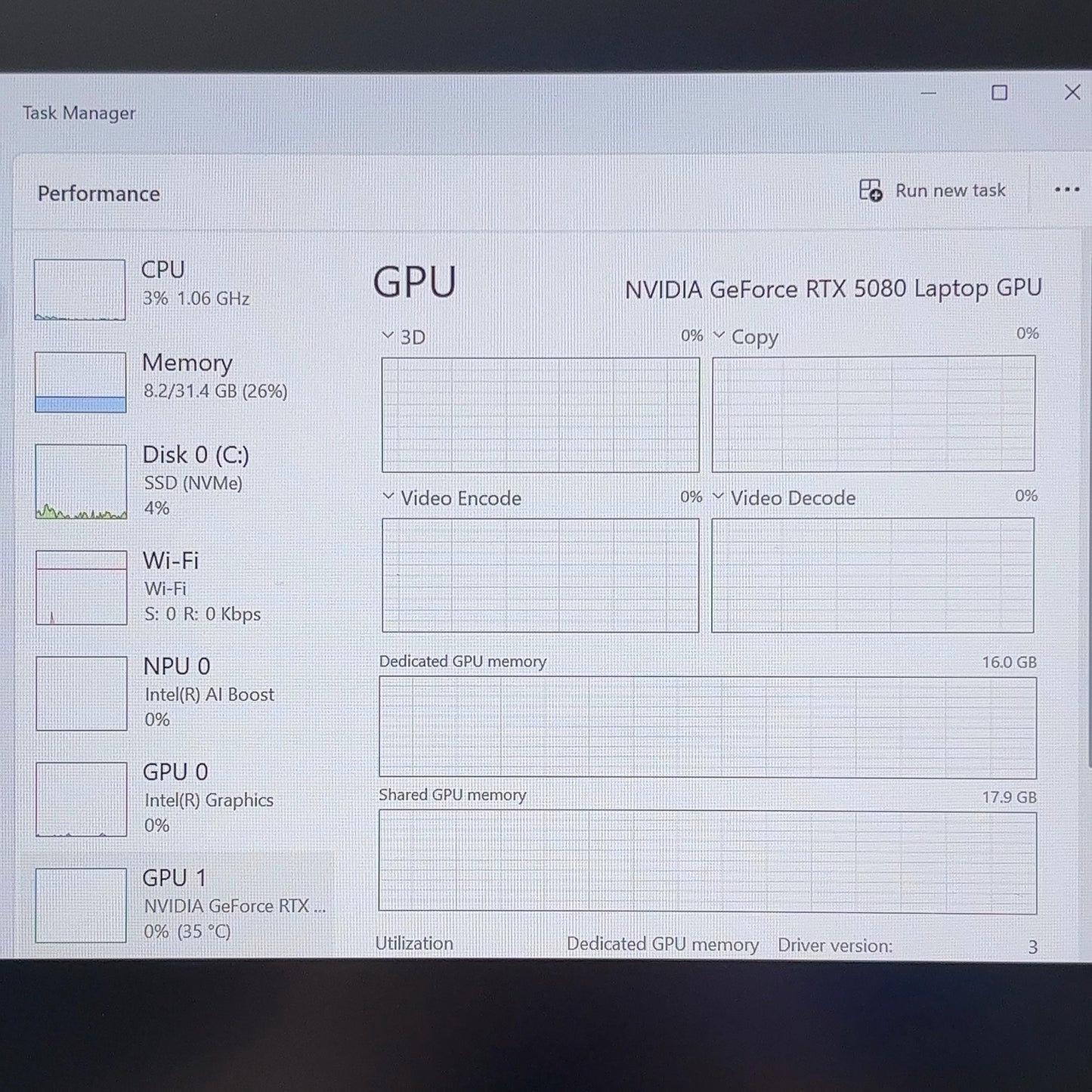Click the 3D usage graph
The height and width of the screenshot is (1092, 1092).
pos(540,415)
